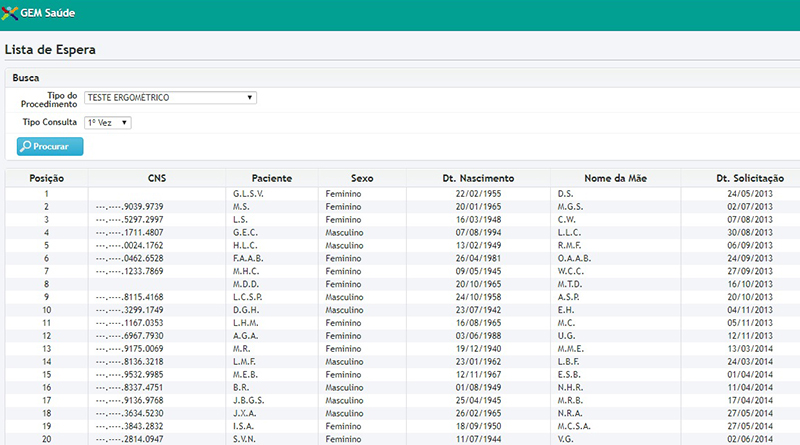Click the Dt. Nascimento column header
The width and height of the screenshot is (800, 445).
[478, 178]
